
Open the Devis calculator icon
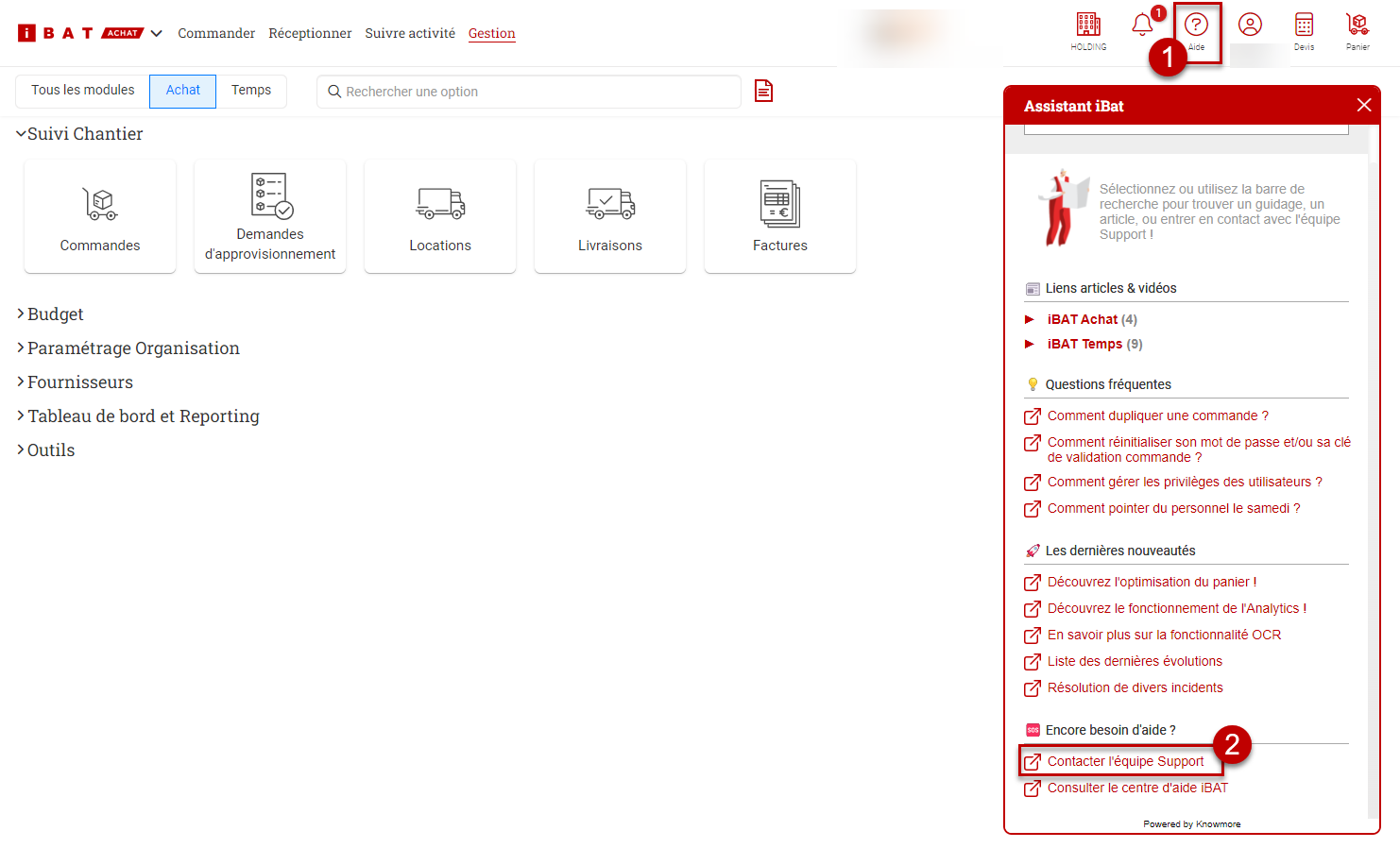coord(1304,30)
